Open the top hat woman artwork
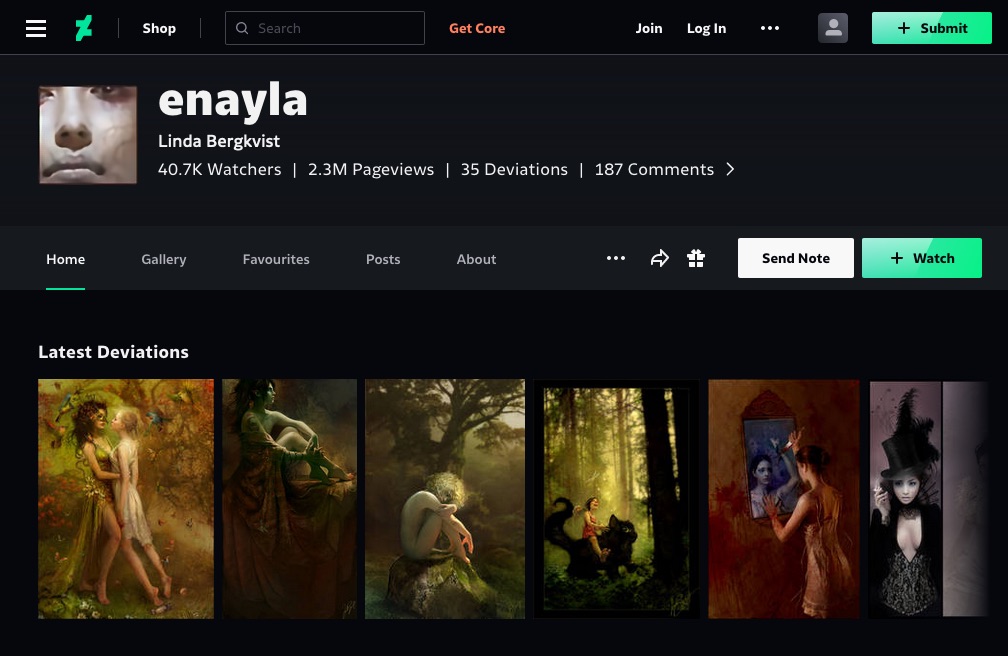1008x656 pixels. click(x=928, y=499)
